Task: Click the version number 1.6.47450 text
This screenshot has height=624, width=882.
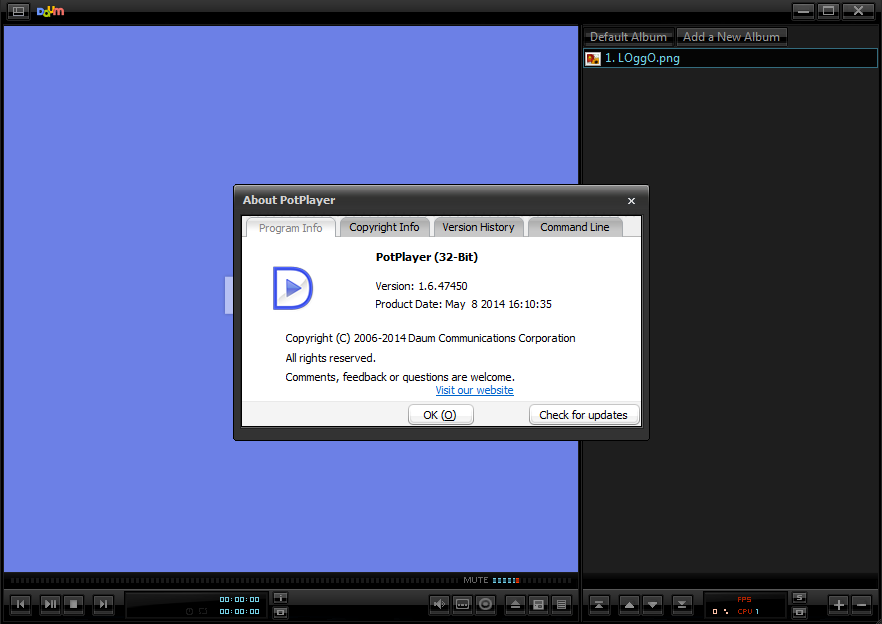Action: point(443,286)
